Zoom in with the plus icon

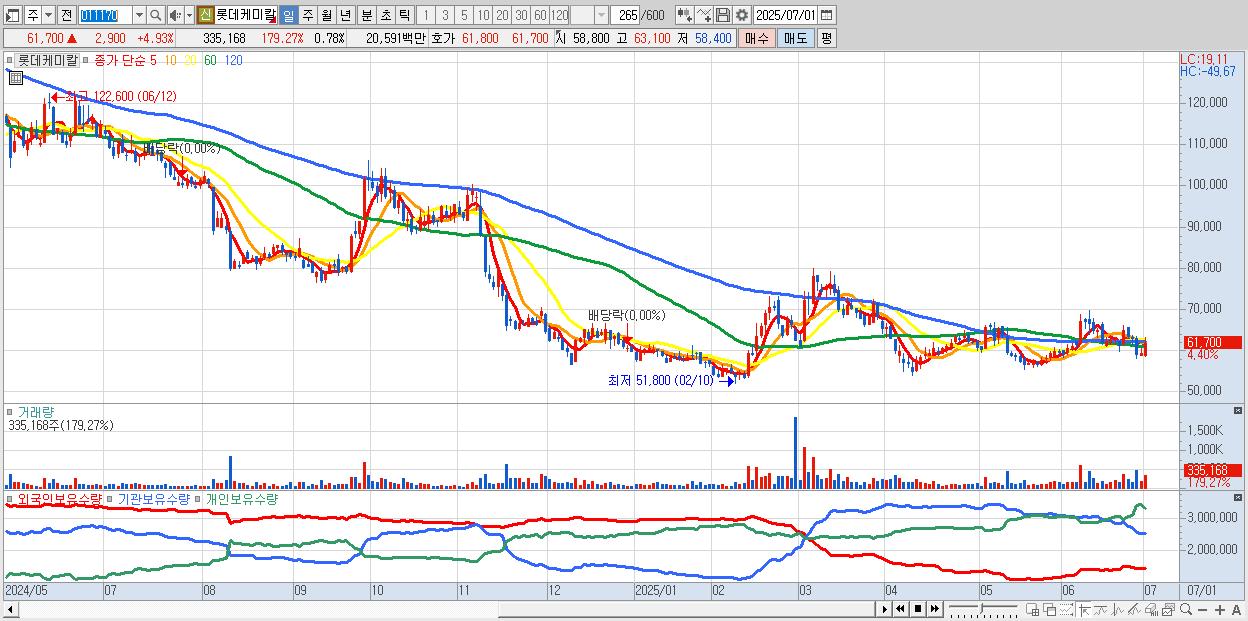pos(1220,610)
